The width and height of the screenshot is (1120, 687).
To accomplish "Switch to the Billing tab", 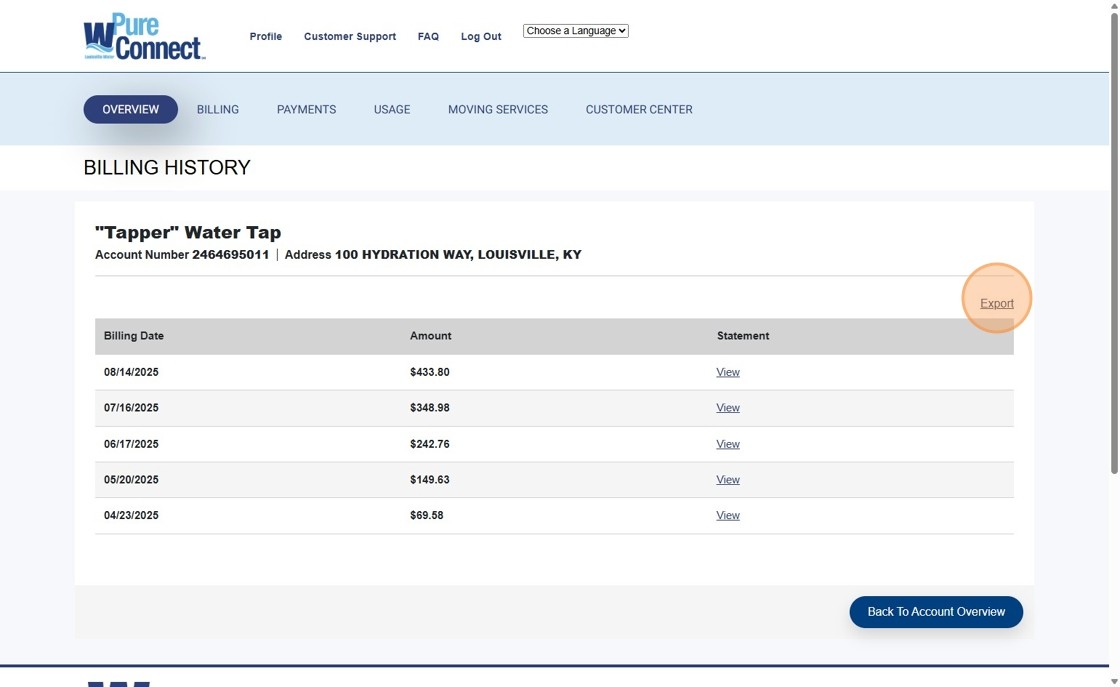I will pyautogui.click(x=218, y=109).
